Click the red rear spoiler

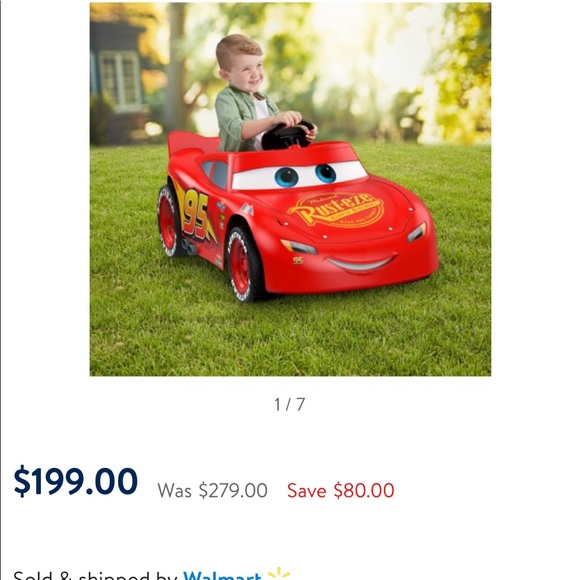coord(192,143)
